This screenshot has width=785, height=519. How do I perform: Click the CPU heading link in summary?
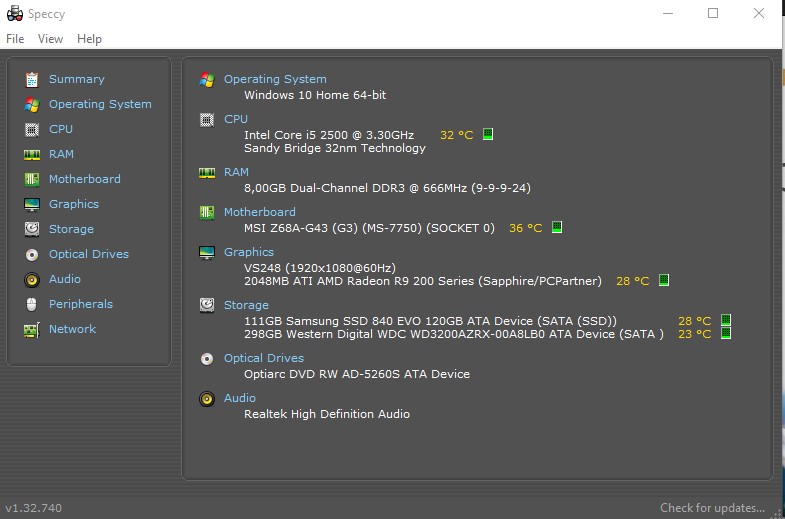[x=236, y=119]
